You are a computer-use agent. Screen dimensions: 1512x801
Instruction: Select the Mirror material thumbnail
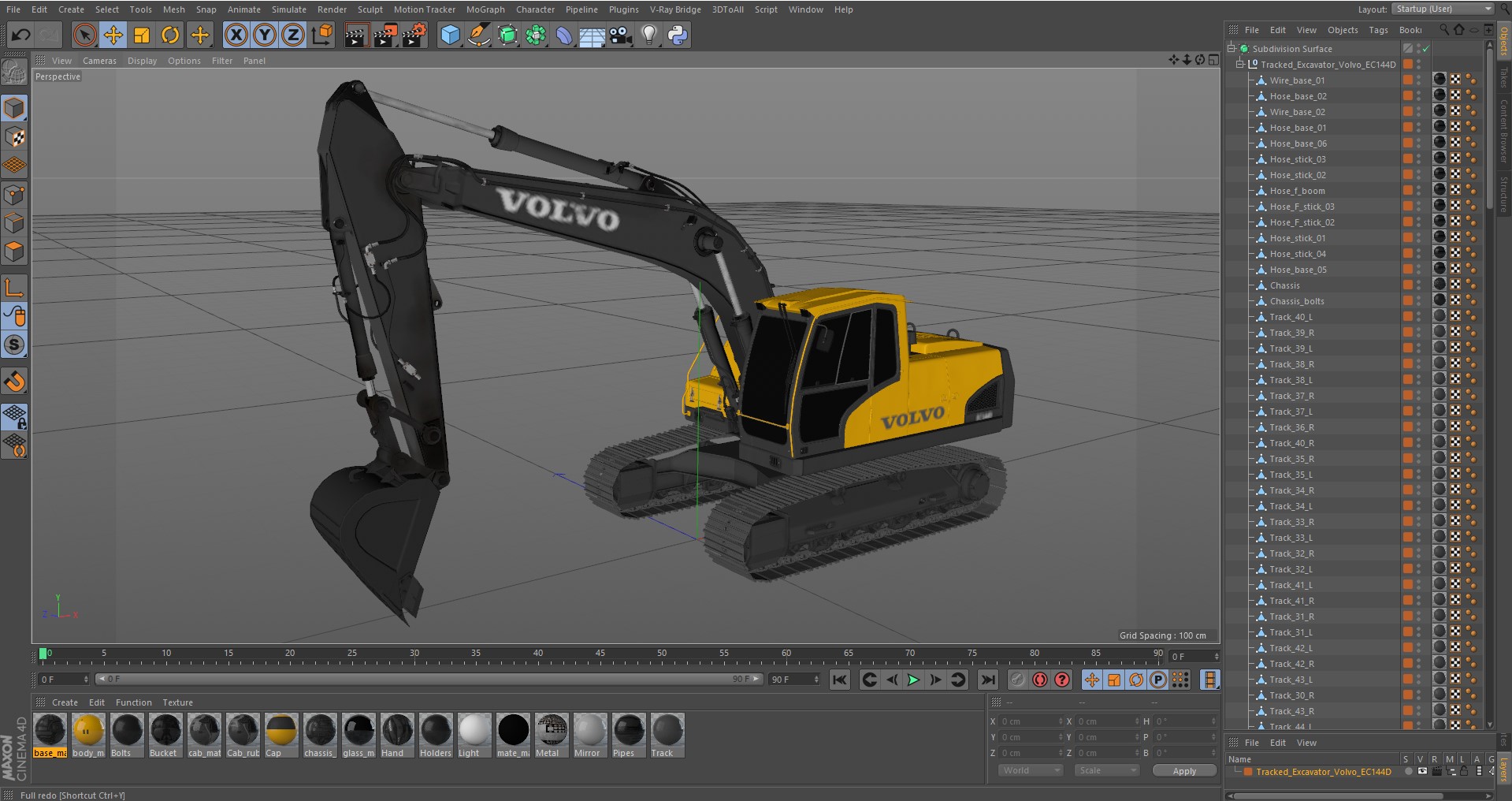coord(590,736)
